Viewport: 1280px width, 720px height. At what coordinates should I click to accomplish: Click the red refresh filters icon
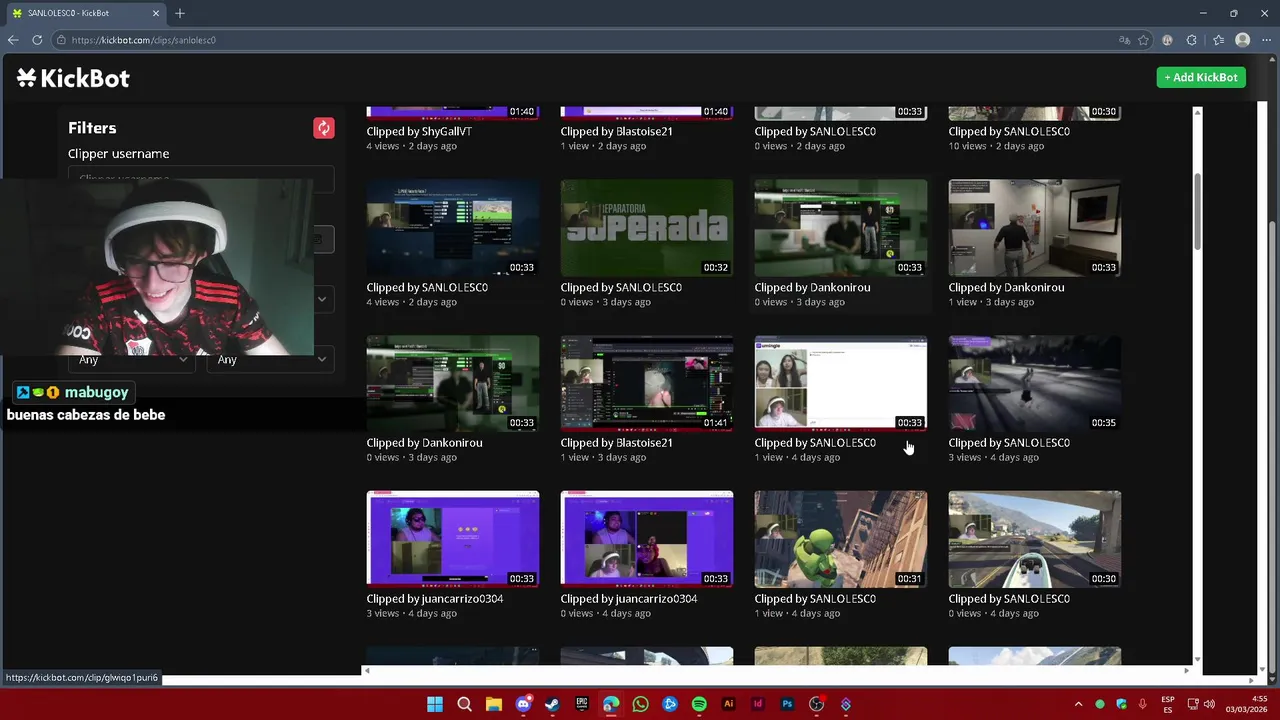pos(323,128)
